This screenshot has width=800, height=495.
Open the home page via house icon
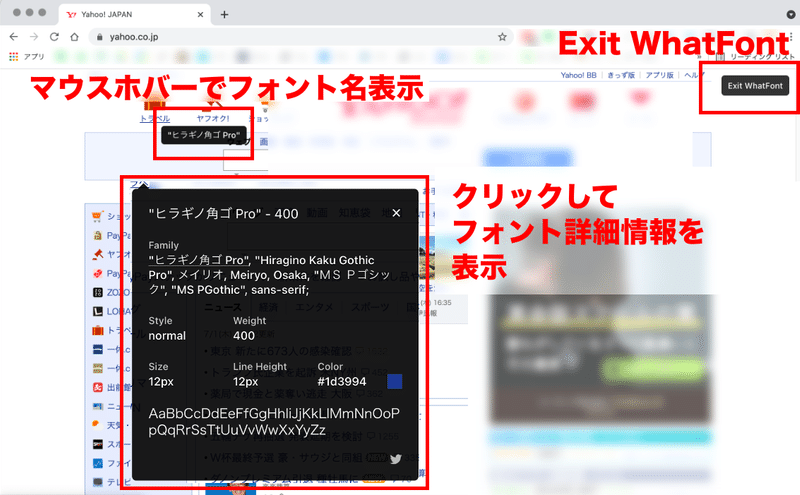(x=74, y=37)
